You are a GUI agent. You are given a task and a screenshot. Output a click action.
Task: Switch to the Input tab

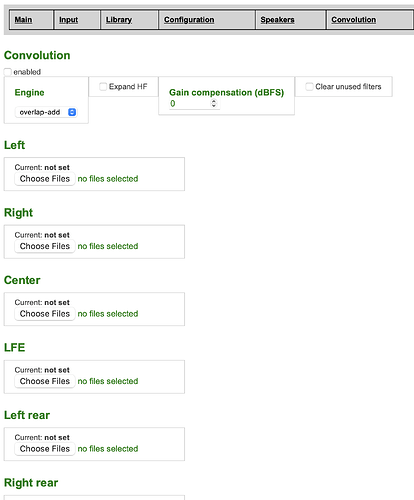(x=68, y=20)
